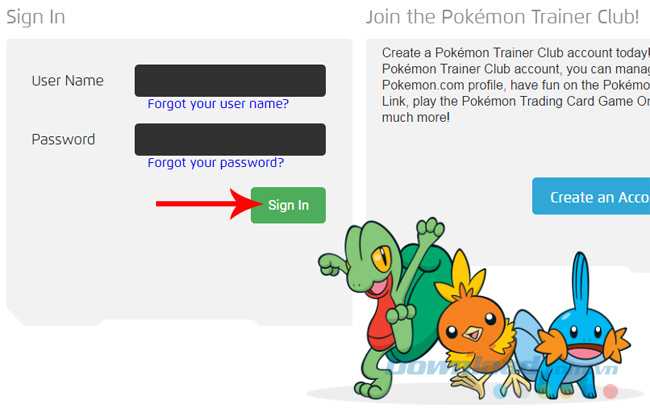Click the Download.com.vn watermark text
The height and width of the screenshot is (409, 650).
click(504, 366)
